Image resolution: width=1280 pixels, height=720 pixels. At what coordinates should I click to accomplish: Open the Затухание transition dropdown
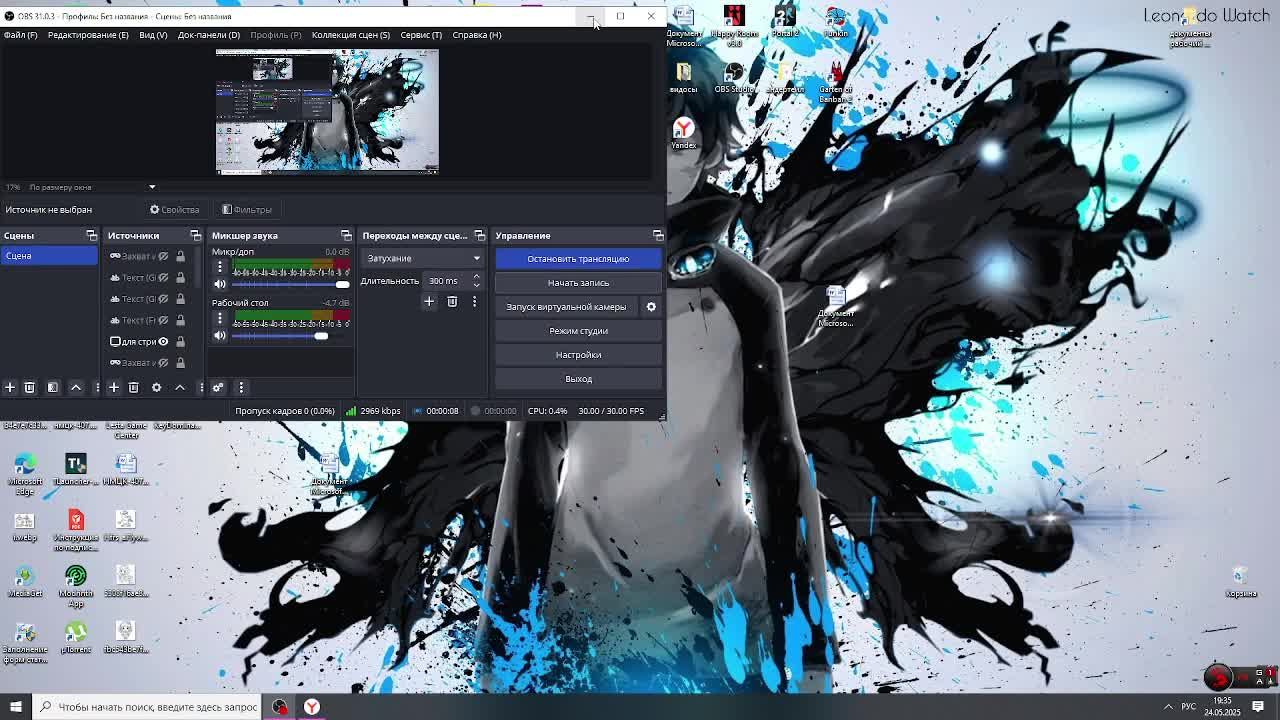tap(423, 258)
